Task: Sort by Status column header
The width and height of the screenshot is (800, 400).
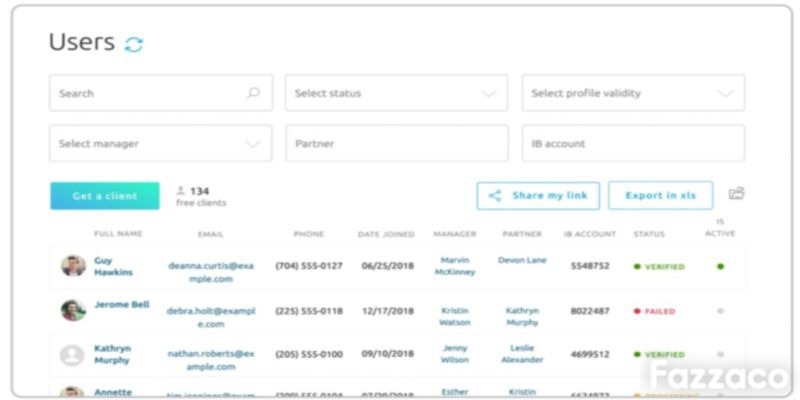Action: 649,234
